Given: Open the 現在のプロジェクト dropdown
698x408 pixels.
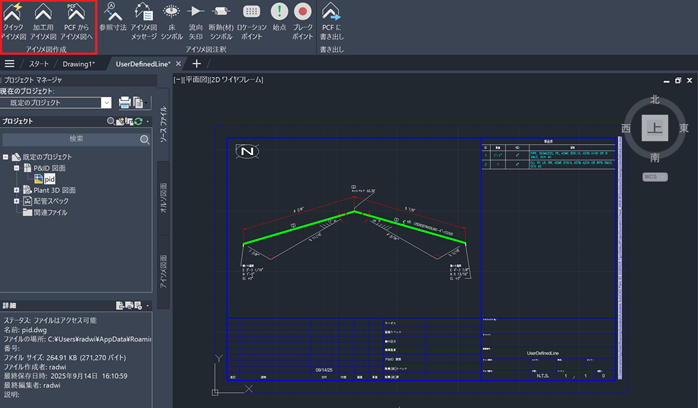Looking at the screenshot, I should coord(105,102).
